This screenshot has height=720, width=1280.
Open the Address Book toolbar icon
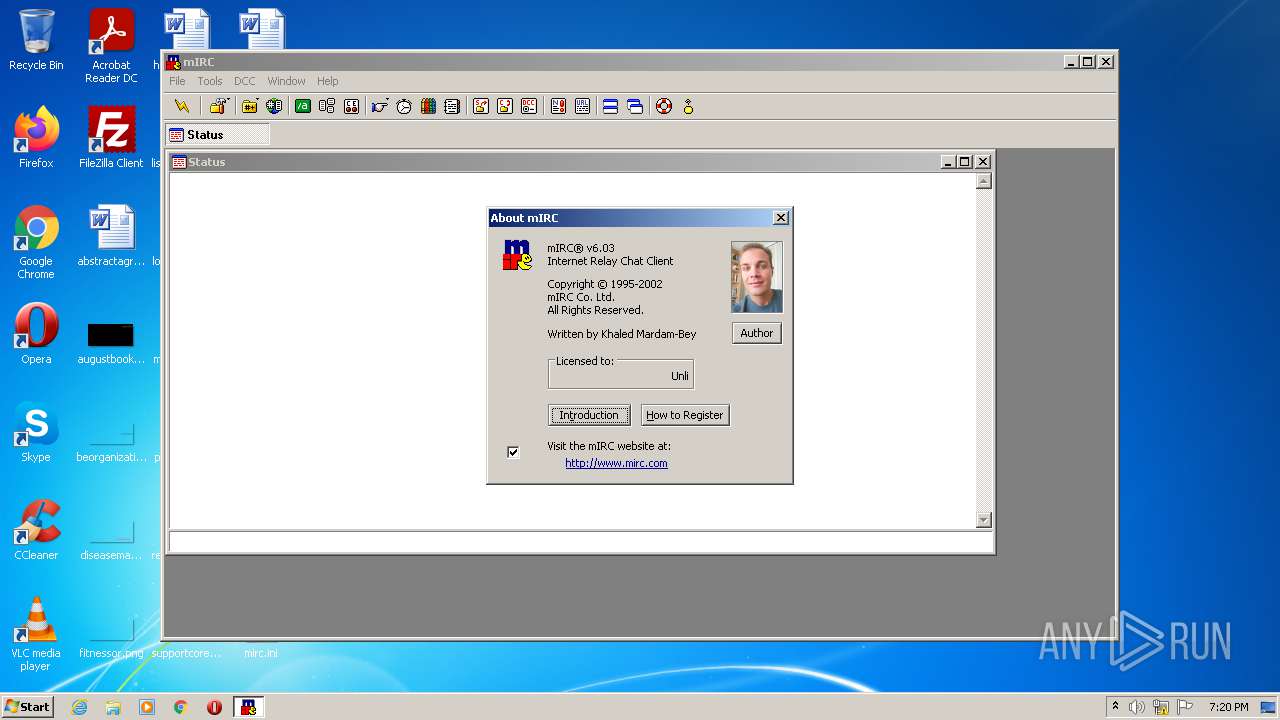(452, 106)
